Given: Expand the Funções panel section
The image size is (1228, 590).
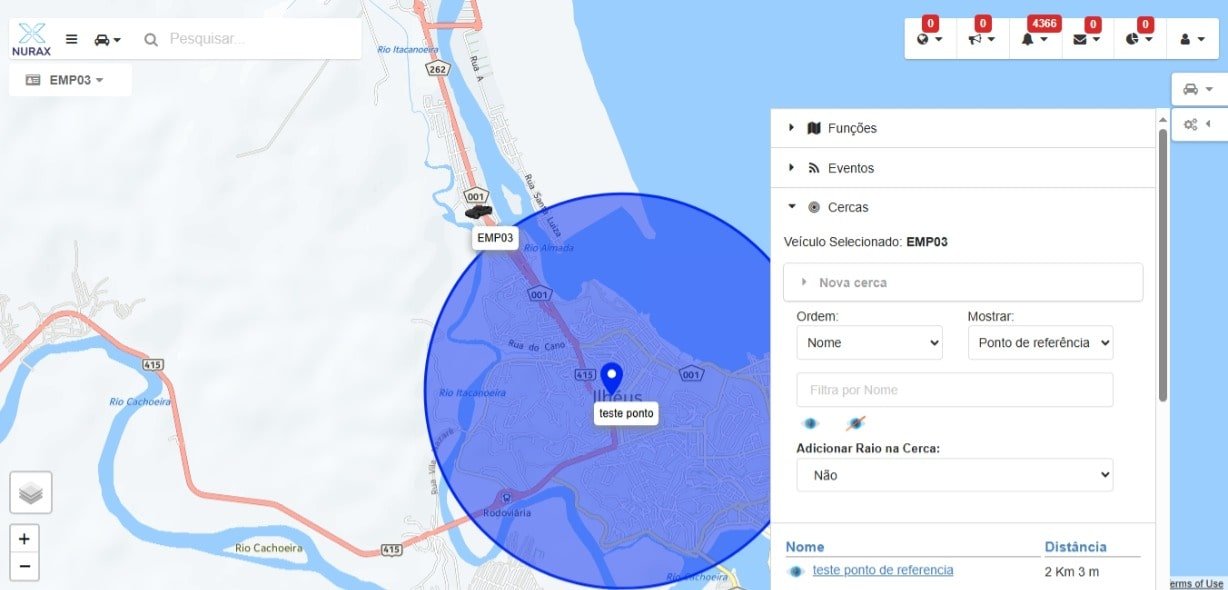Looking at the screenshot, I should (851, 128).
